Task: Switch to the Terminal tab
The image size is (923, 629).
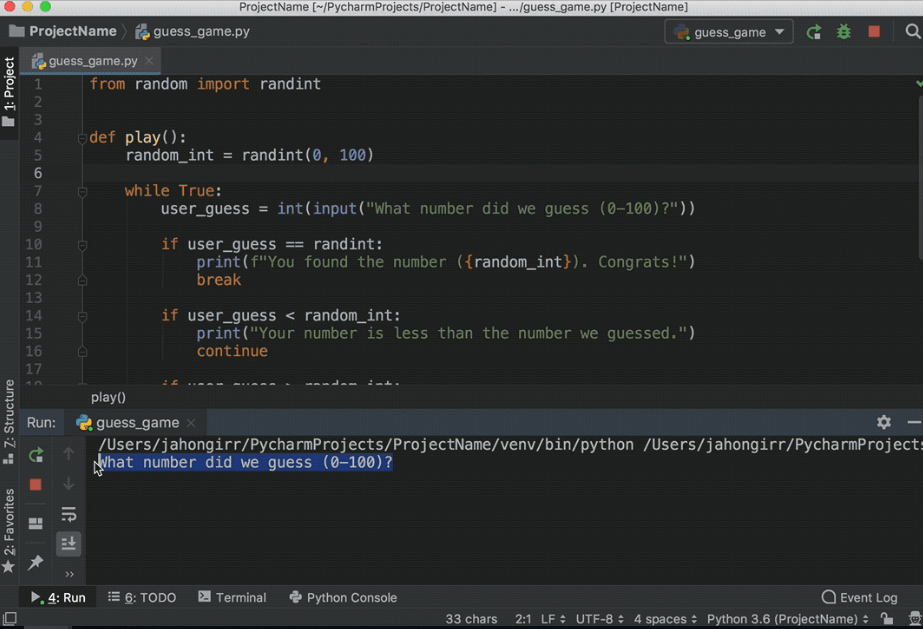Action: click(x=232, y=597)
